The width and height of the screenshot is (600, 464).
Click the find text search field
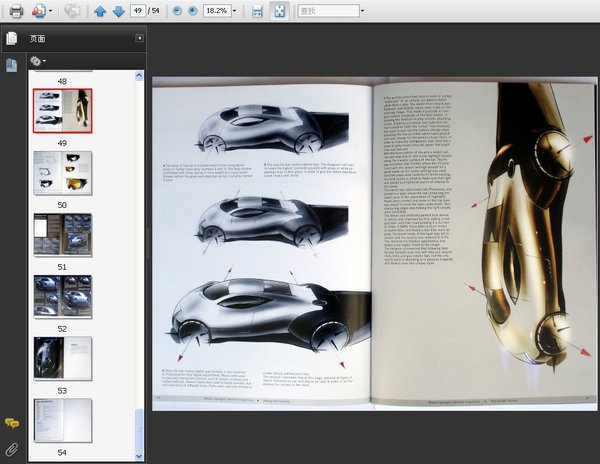point(326,11)
